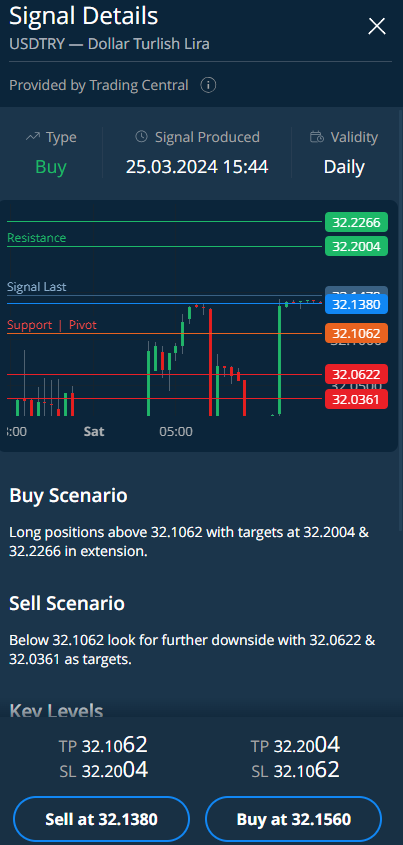
Task: Click the Support | Pivot chart label
Action: (52, 325)
